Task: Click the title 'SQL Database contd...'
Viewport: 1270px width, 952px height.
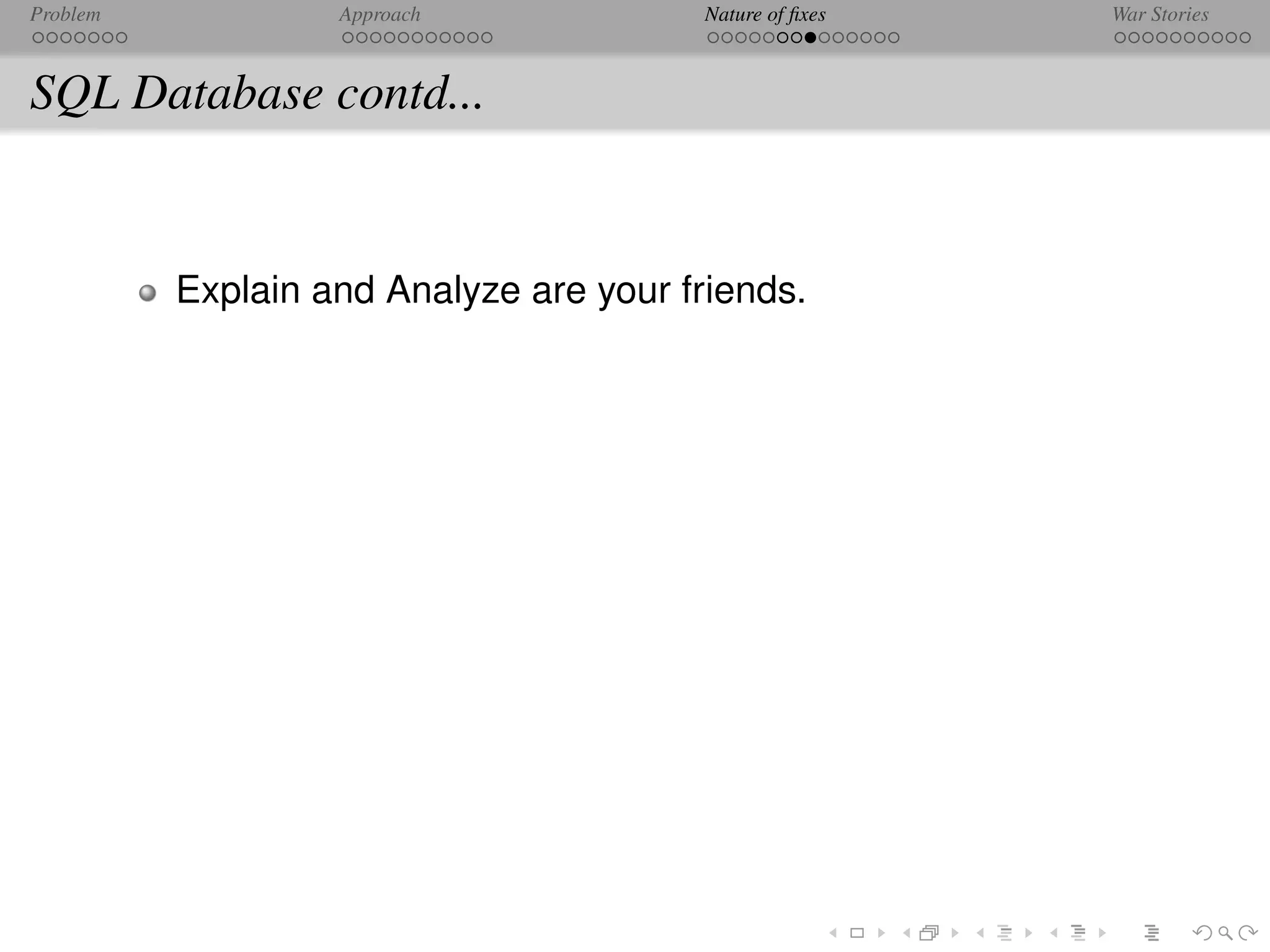Action: point(257,93)
